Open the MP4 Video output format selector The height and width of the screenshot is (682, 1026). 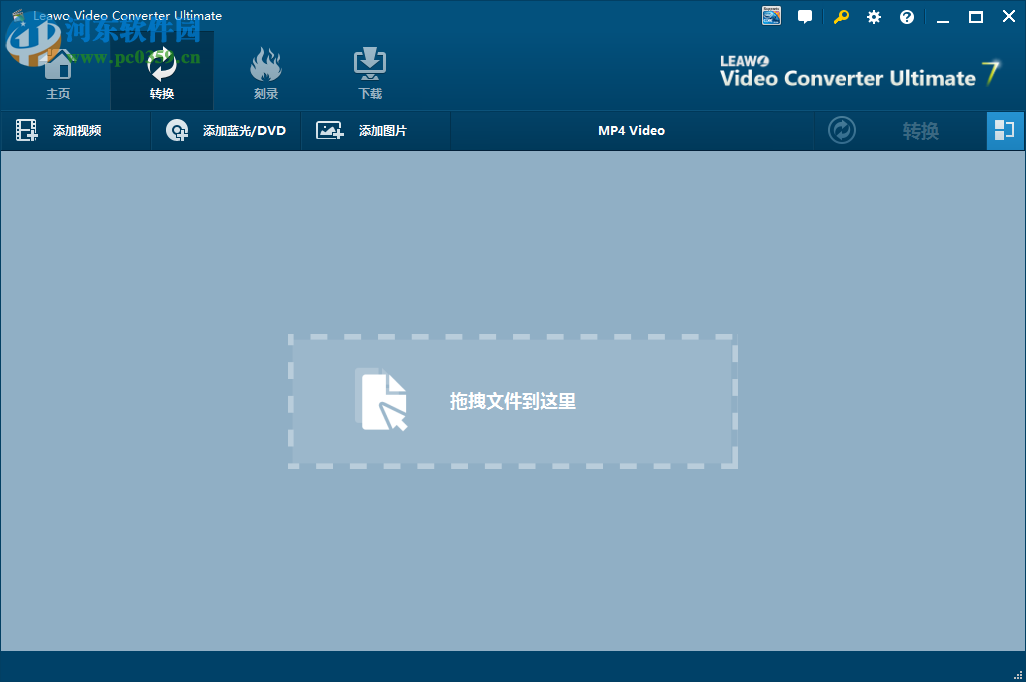pos(631,130)
